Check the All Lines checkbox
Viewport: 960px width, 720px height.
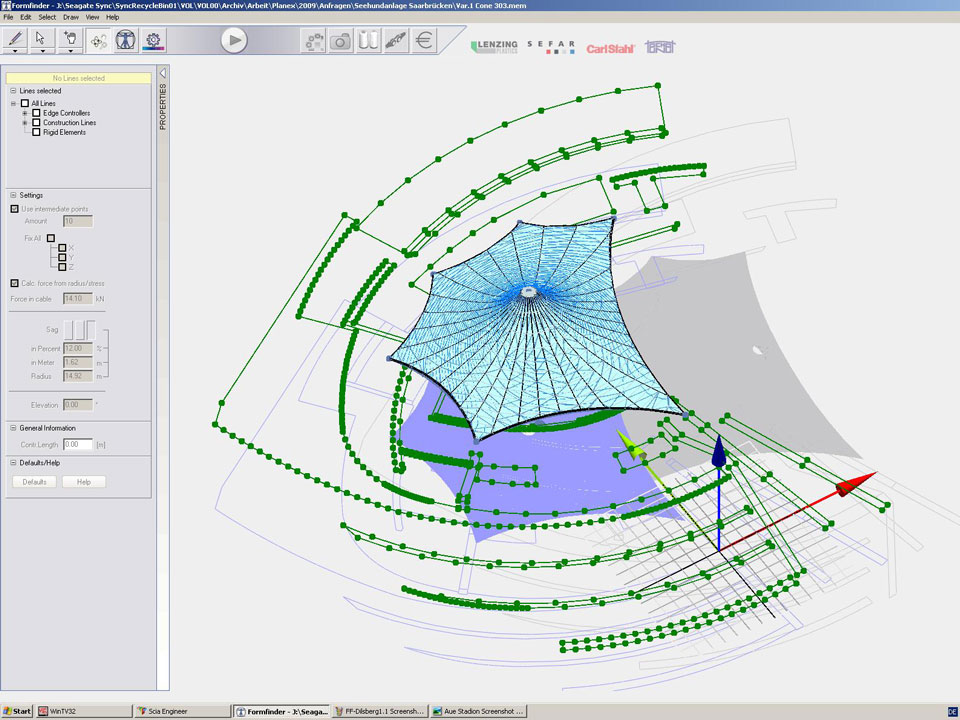click(25, 103)
